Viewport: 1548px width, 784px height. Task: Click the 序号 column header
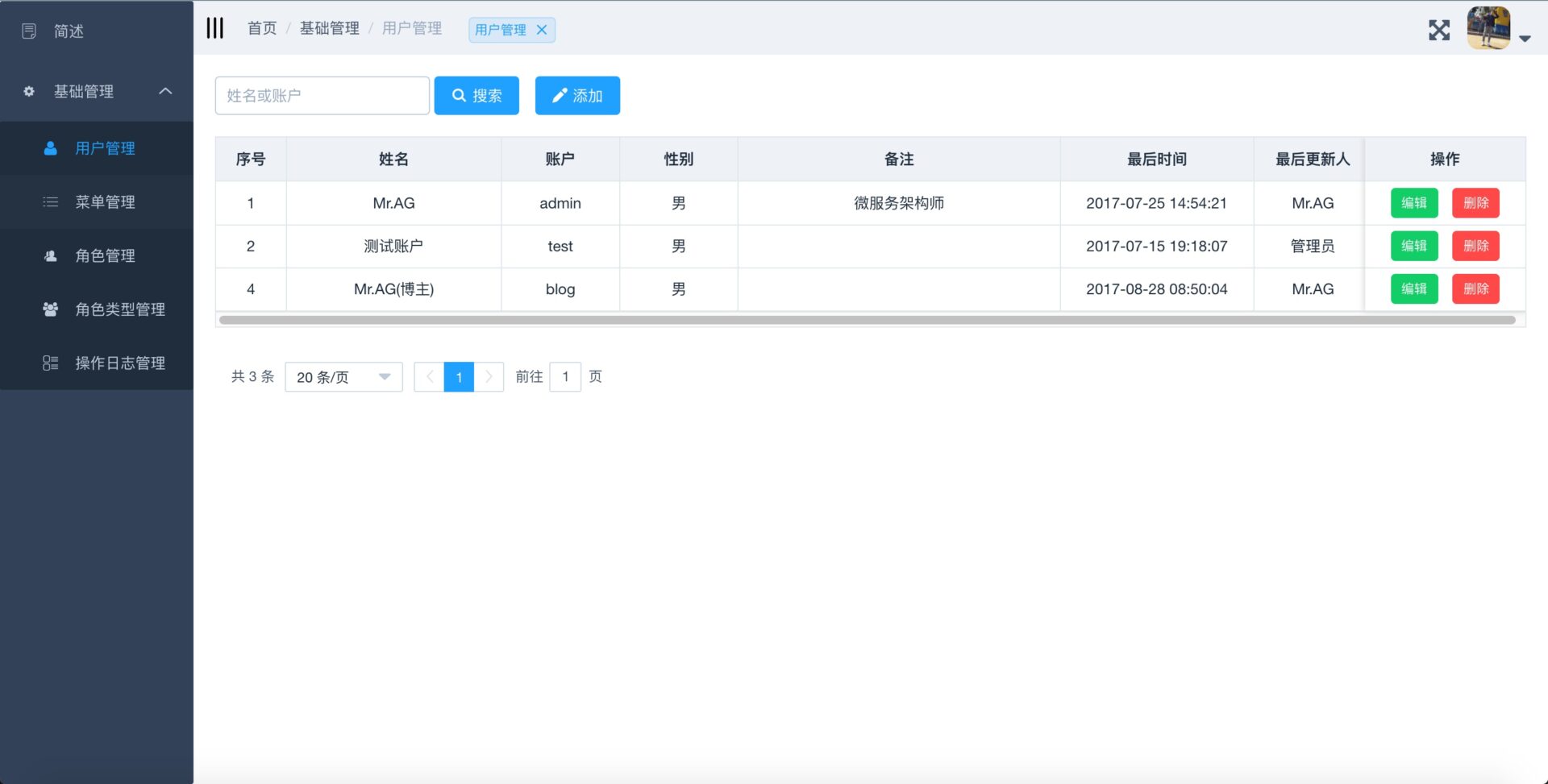(x=251, y=159)
